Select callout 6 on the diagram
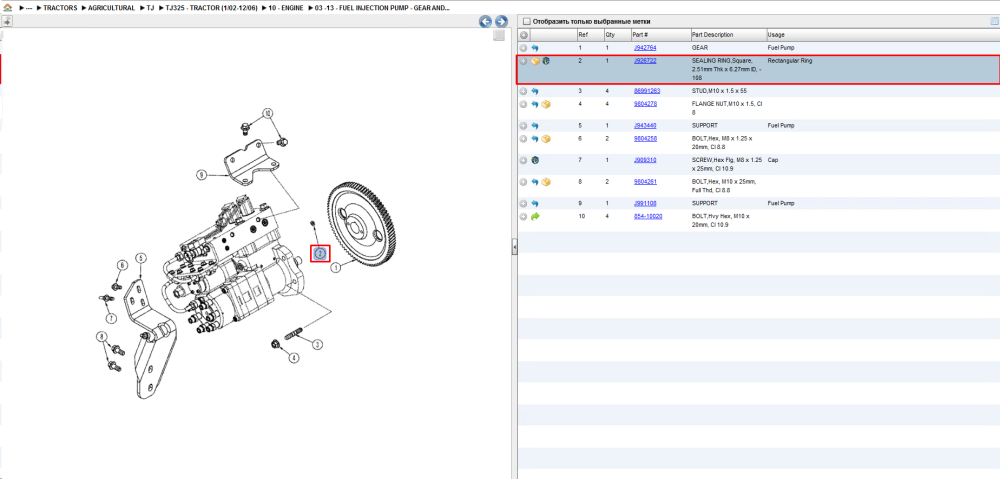This screenshot has height=479, width=1000. pos(122,265)
